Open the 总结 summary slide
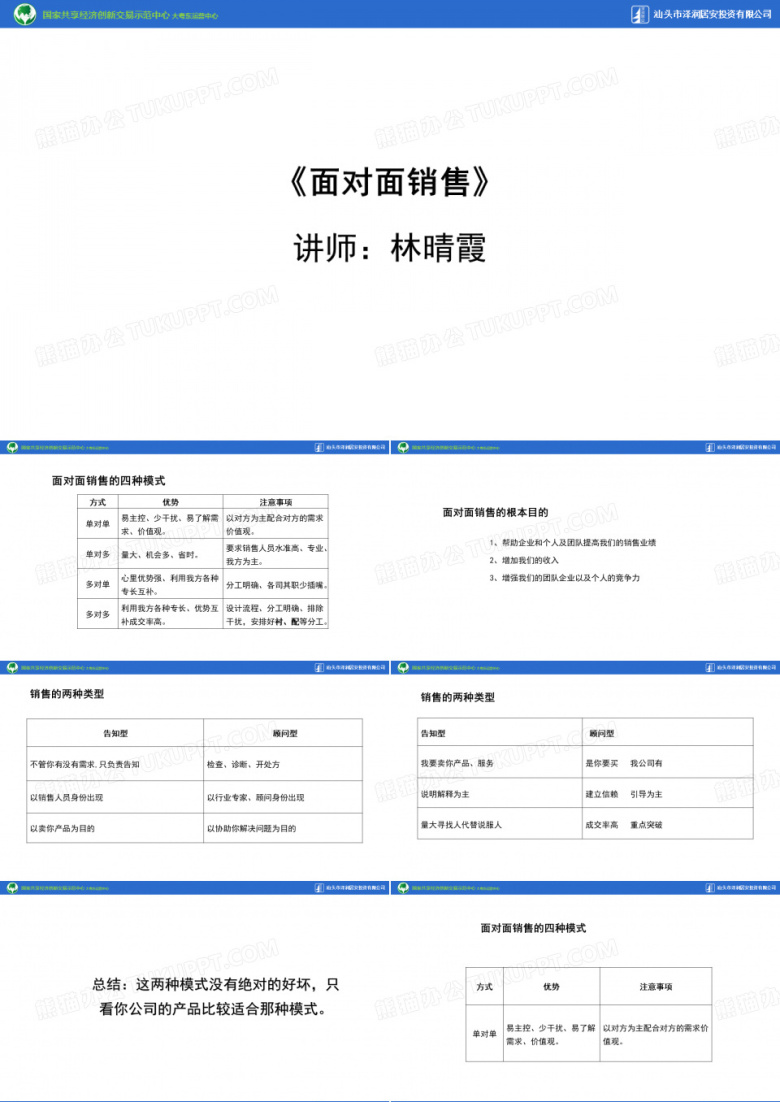780x1102 pixels. (195, 991)
